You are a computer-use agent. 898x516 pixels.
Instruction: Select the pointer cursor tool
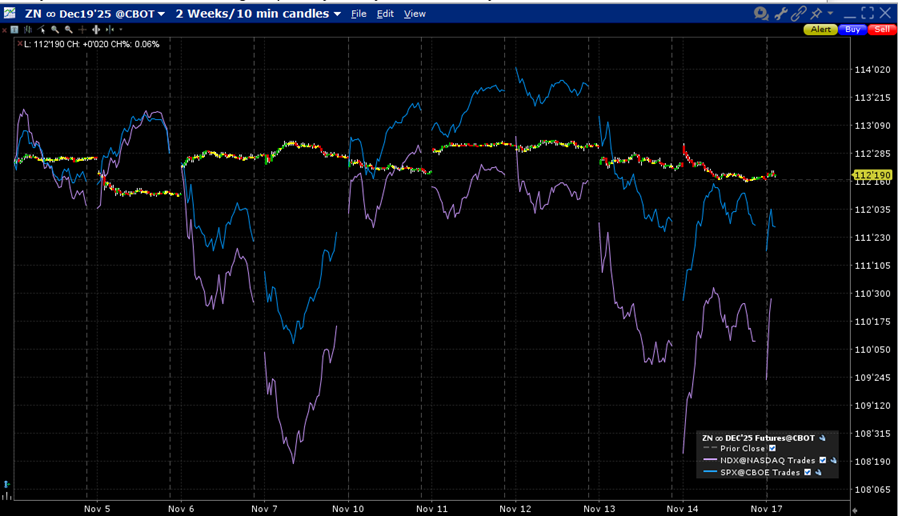[x=41, y=30]
